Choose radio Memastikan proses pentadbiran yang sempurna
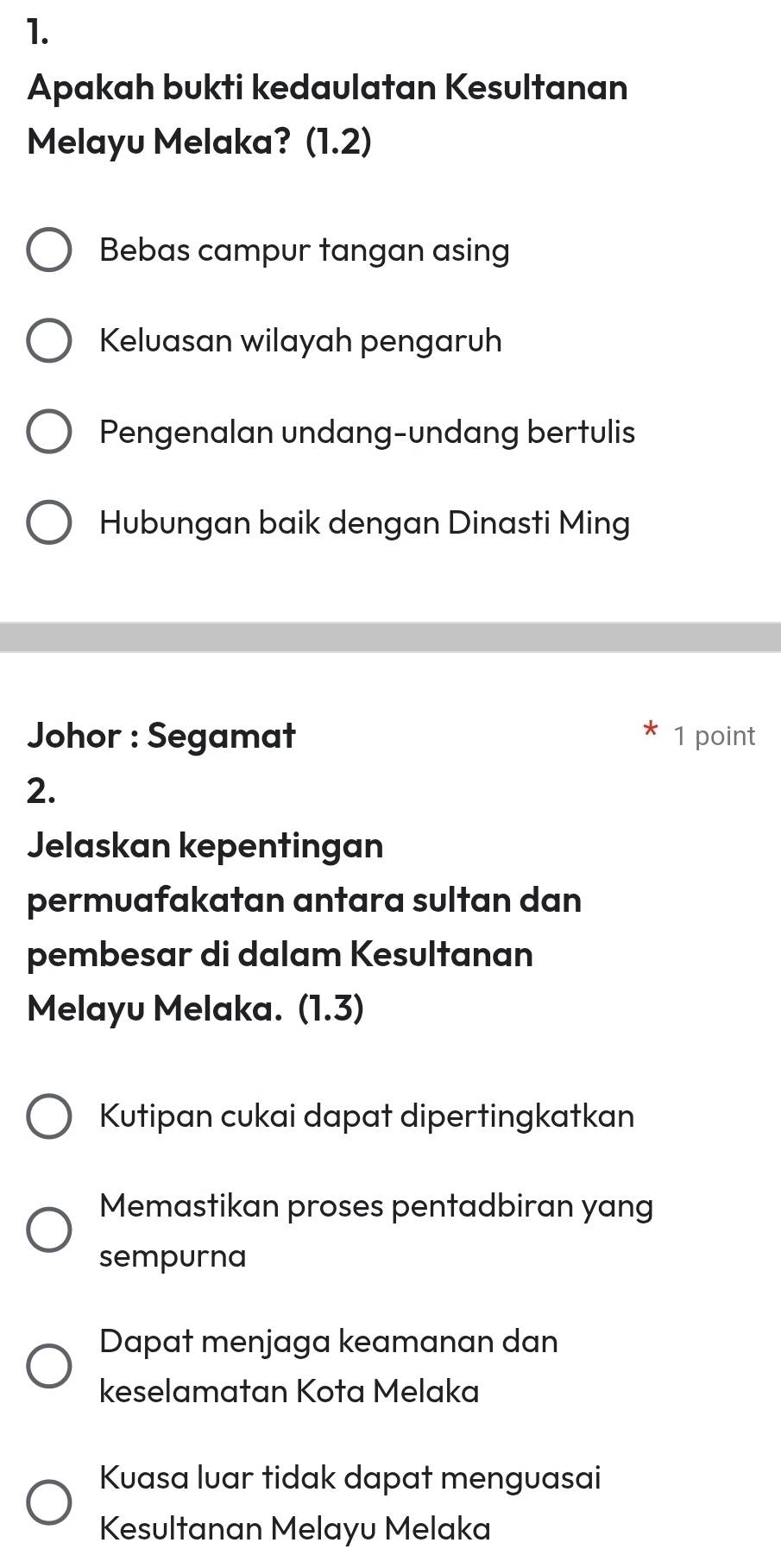This screenshot has height=1568, width=781. [49, 1230]
